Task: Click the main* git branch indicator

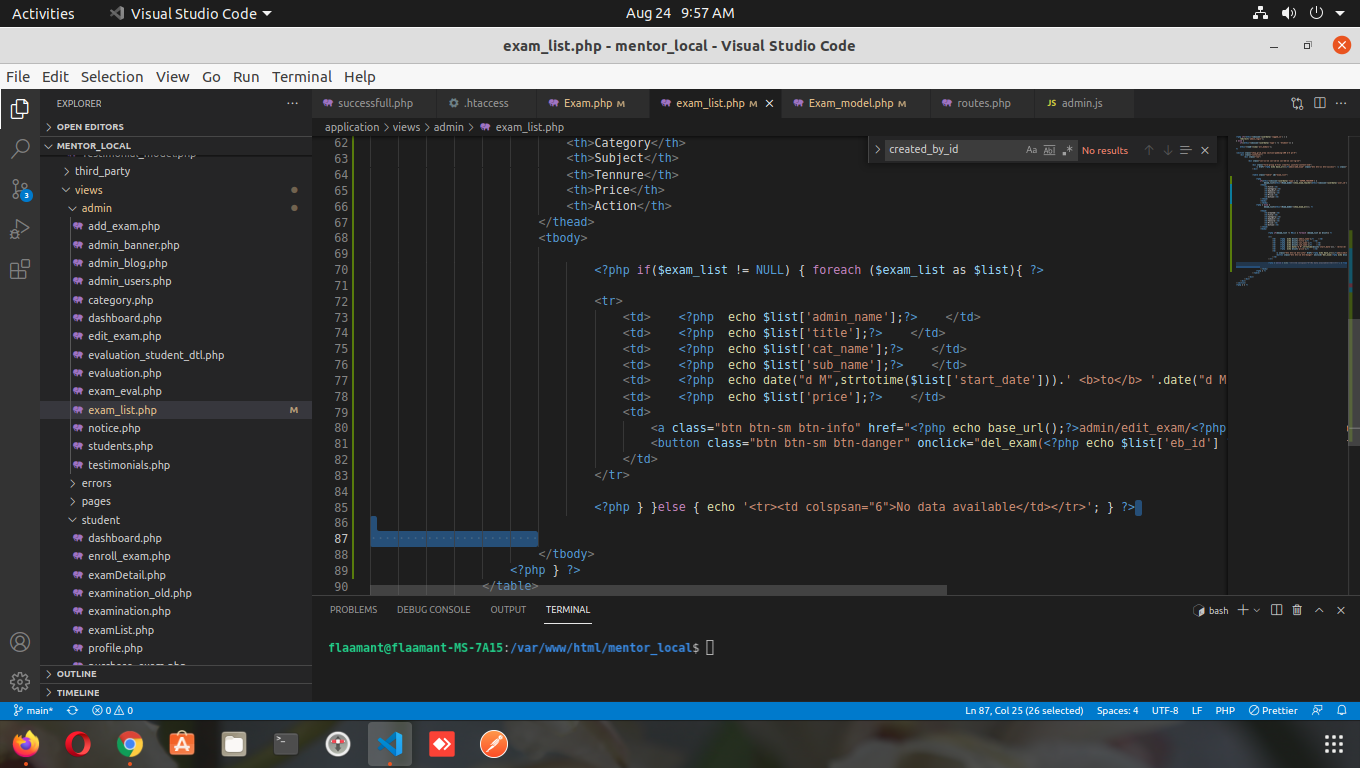Action: 34,711
